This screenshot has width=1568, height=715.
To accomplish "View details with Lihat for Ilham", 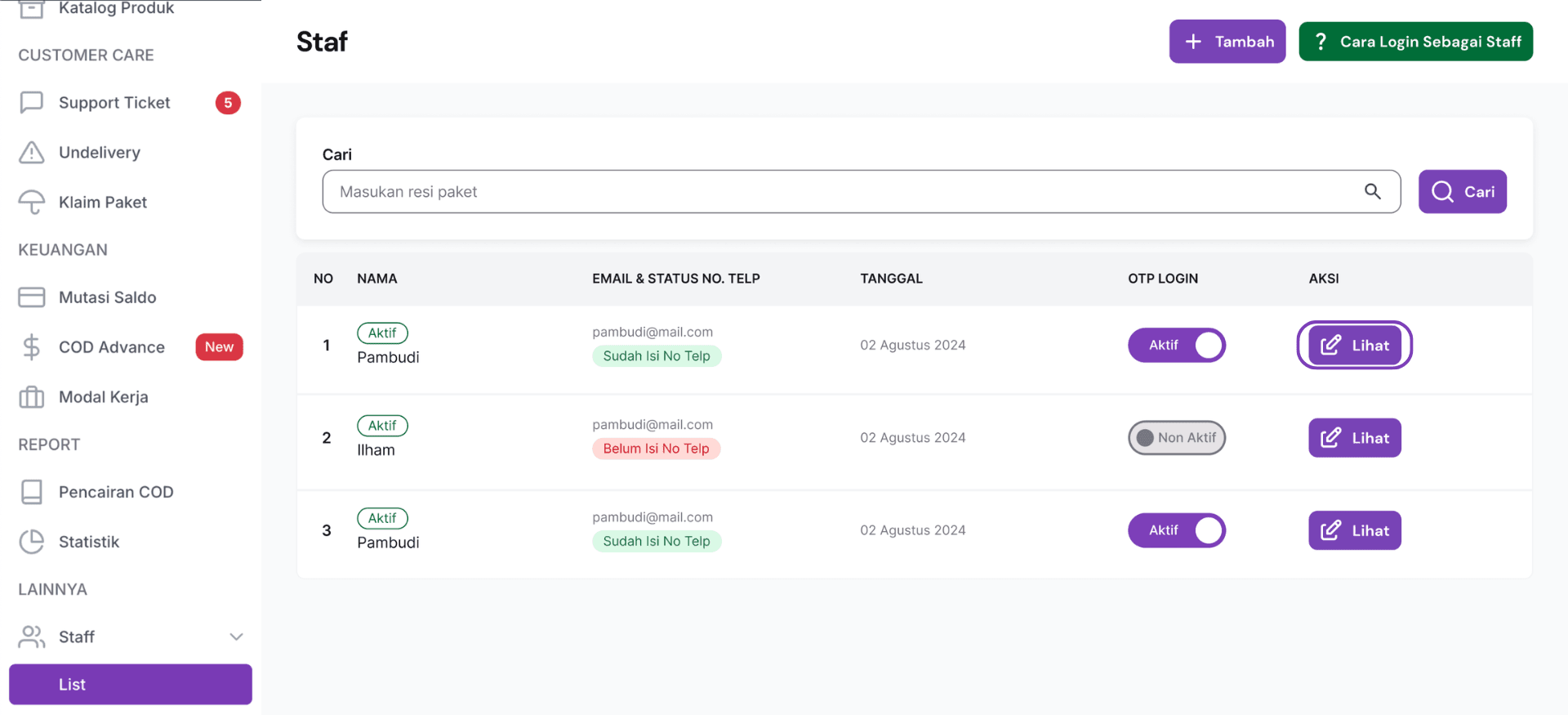I will [1354, 438].
